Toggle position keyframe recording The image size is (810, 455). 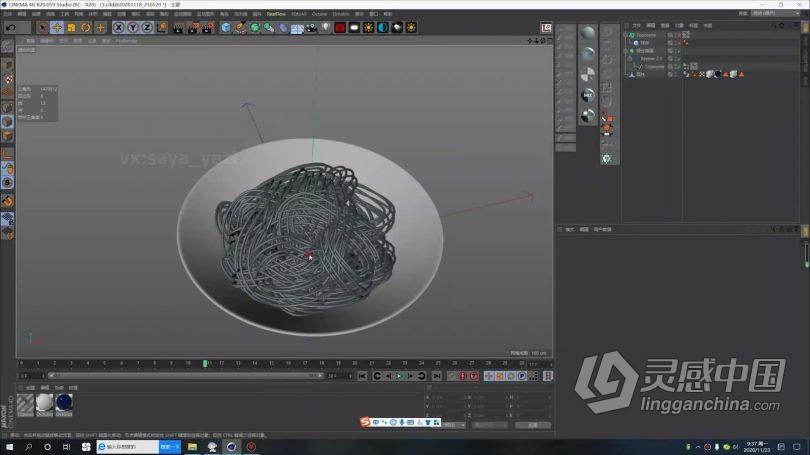[489, 376]
